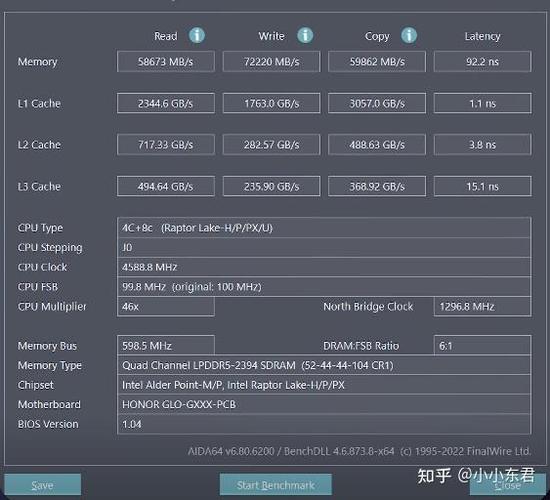Click the CPU Type field Raptor Lake
550x500 pixels.
[x=324, y=228]
